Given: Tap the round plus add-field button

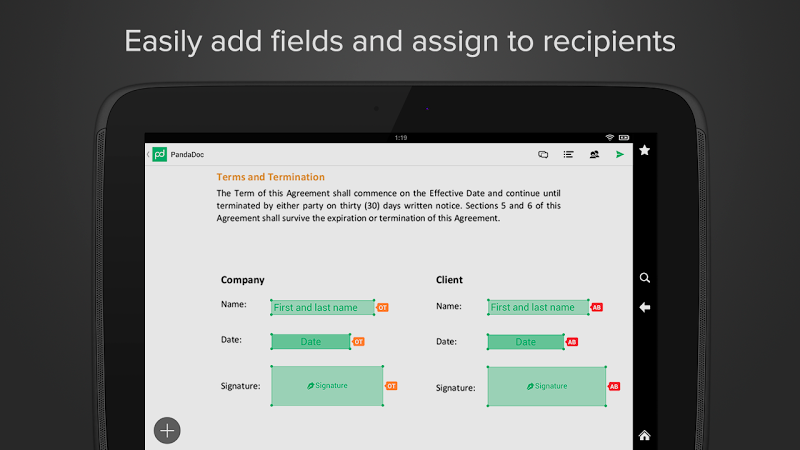Looking at the screenshot, I should click(x=167, y=430).
